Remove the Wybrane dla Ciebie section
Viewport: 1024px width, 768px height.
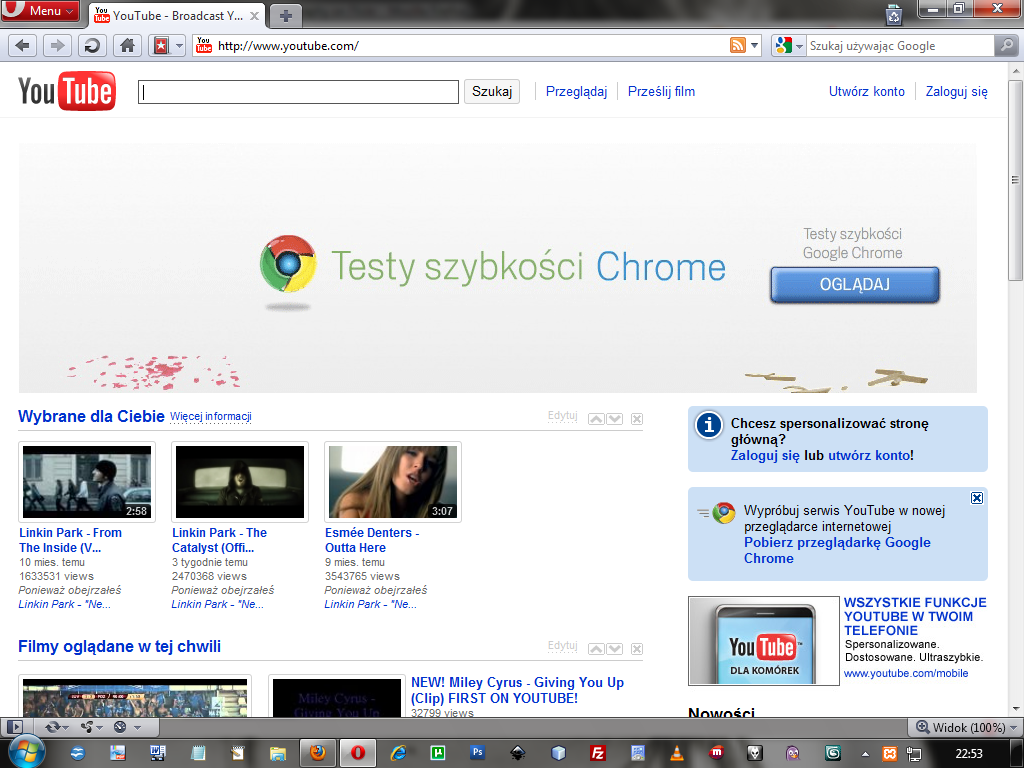[637, 419]
